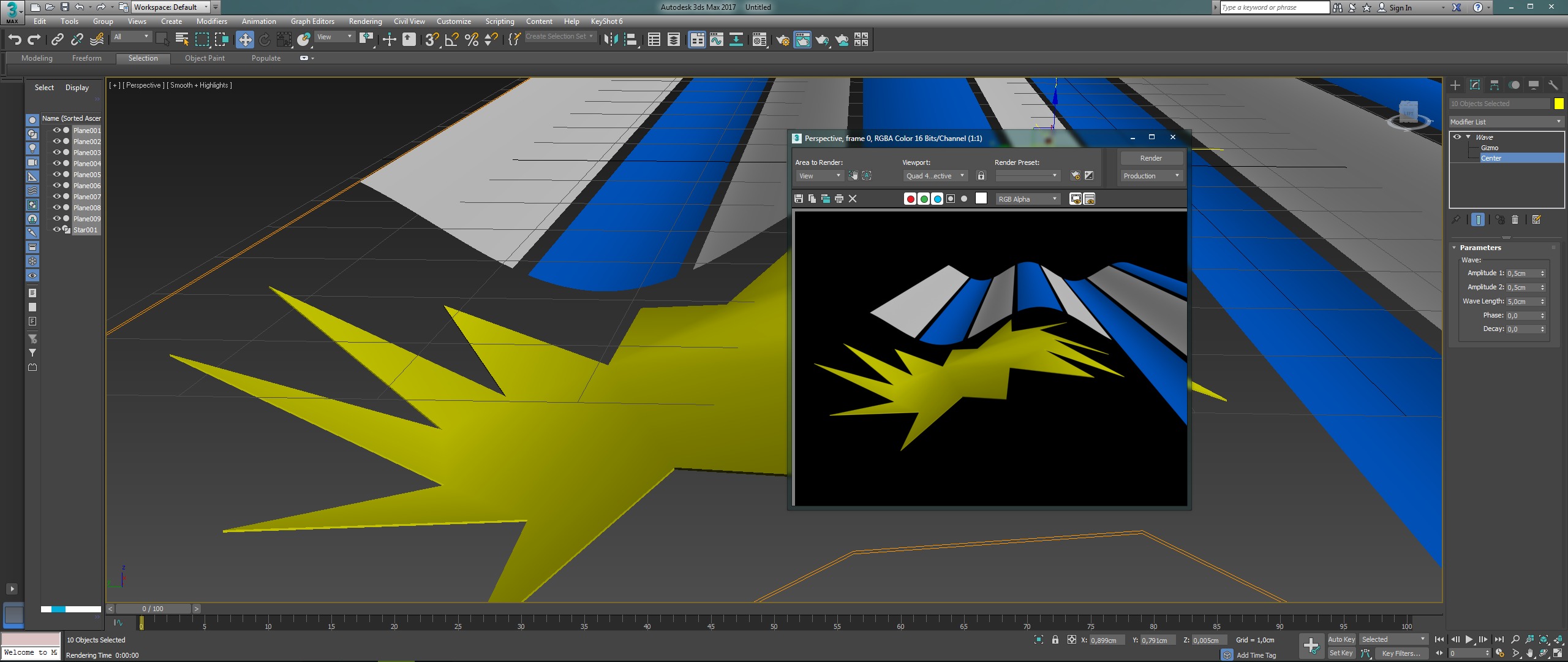This screenshot has height=662, width=1568.
Task: Open the RGB Alpha channel dropdown
Action: [1028, 199]
